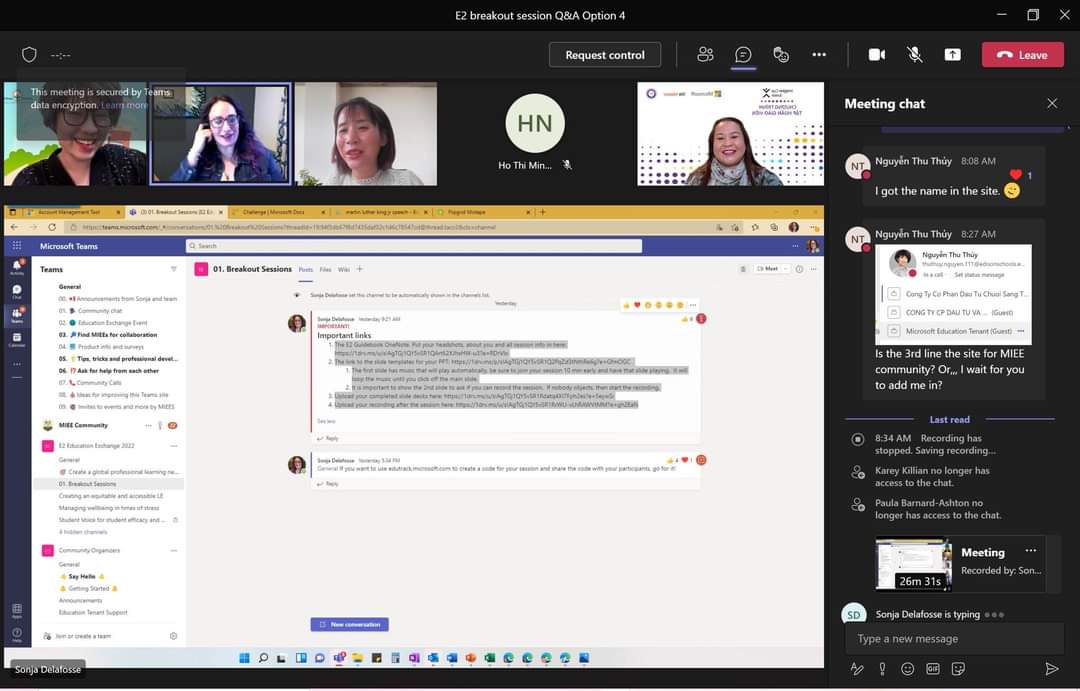Click the heart reaction on 8:08 AM message
Screen dimensions: 1080x691
click(x=1015, y=175)
